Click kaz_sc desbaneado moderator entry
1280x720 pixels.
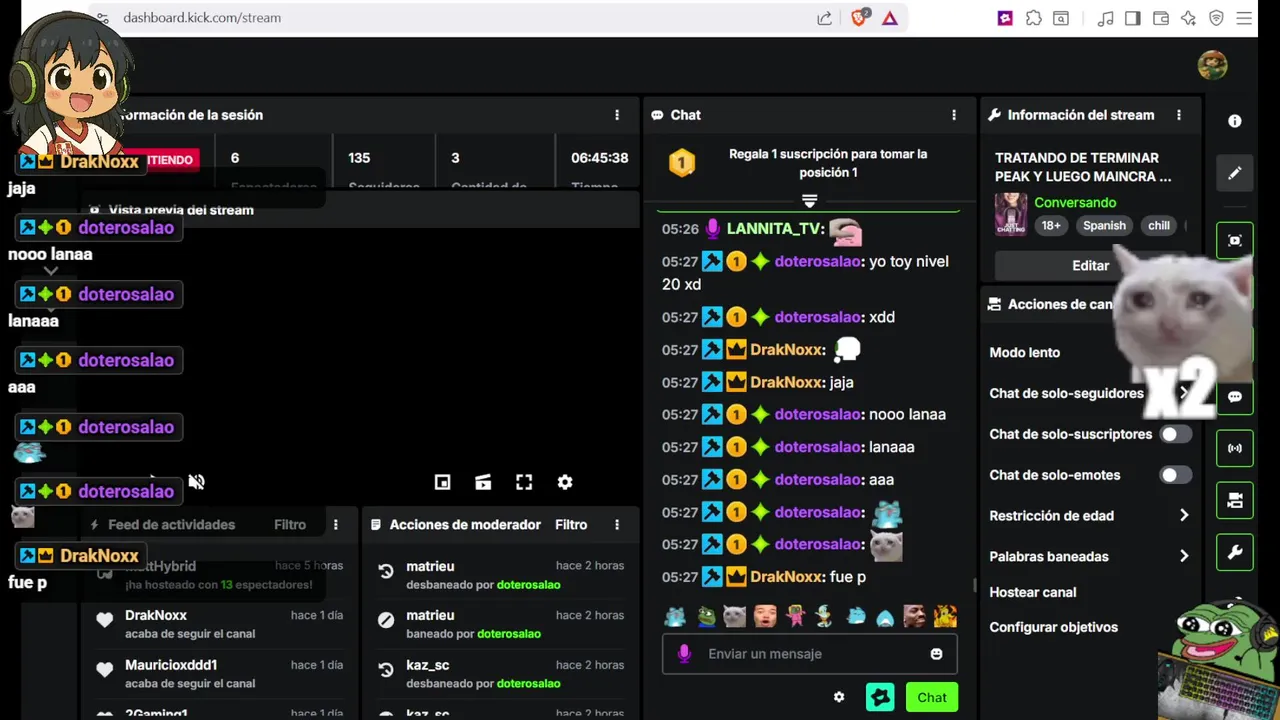429,665
